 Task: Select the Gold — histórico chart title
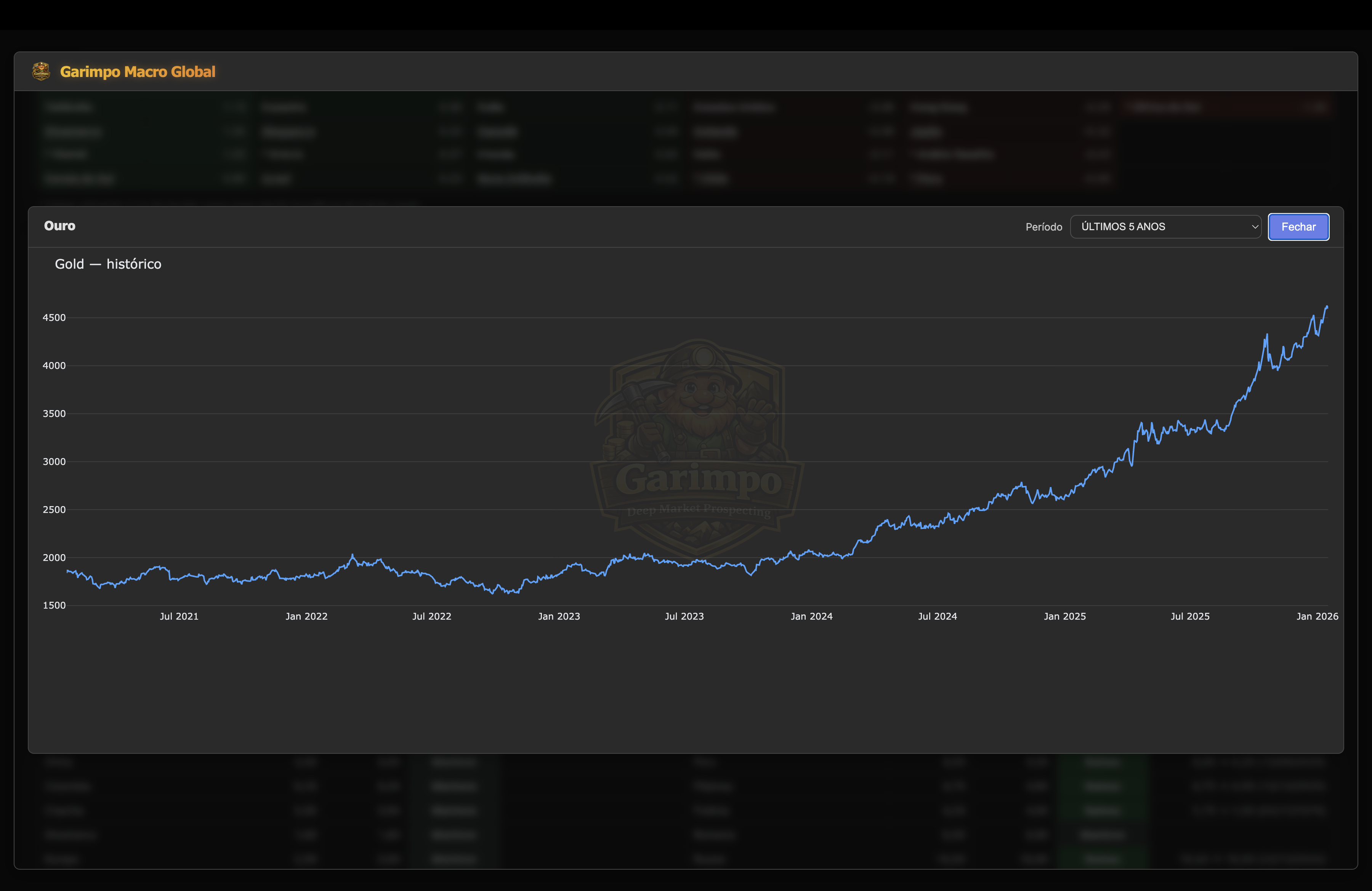click(108, 264)
